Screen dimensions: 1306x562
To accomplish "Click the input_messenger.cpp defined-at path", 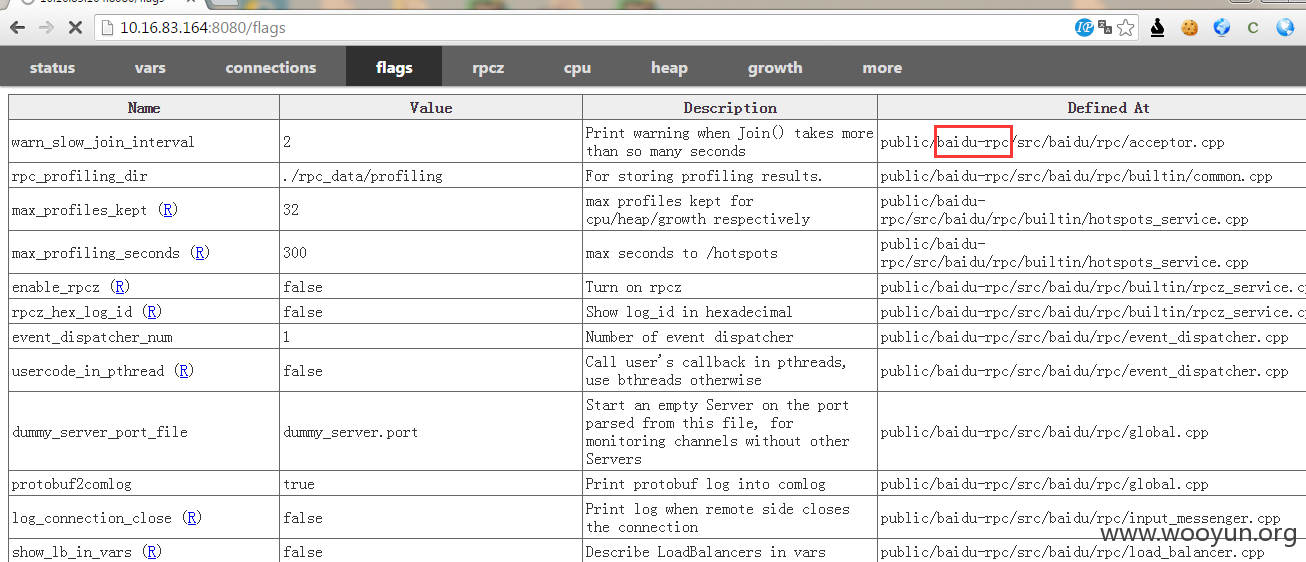I will (x=1081, y=518).
